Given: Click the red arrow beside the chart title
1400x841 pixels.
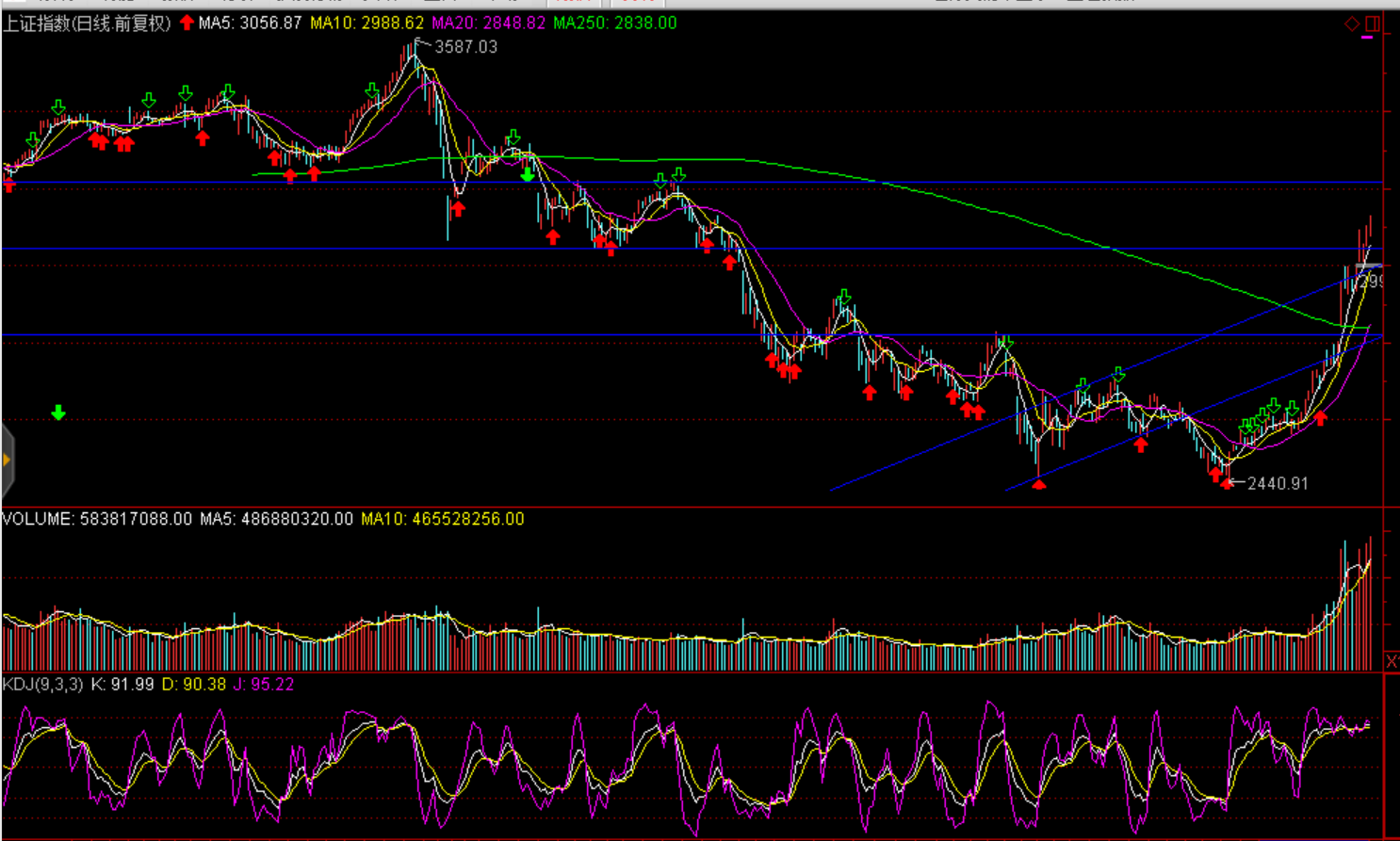Looking at the screenshot, I should click(x=187, y=23).
